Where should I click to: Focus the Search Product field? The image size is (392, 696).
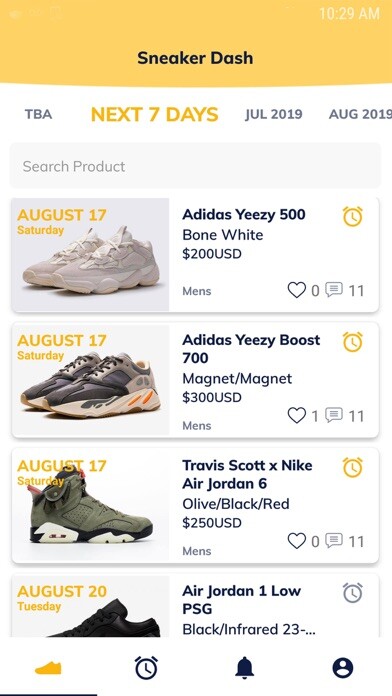(195, 166)
